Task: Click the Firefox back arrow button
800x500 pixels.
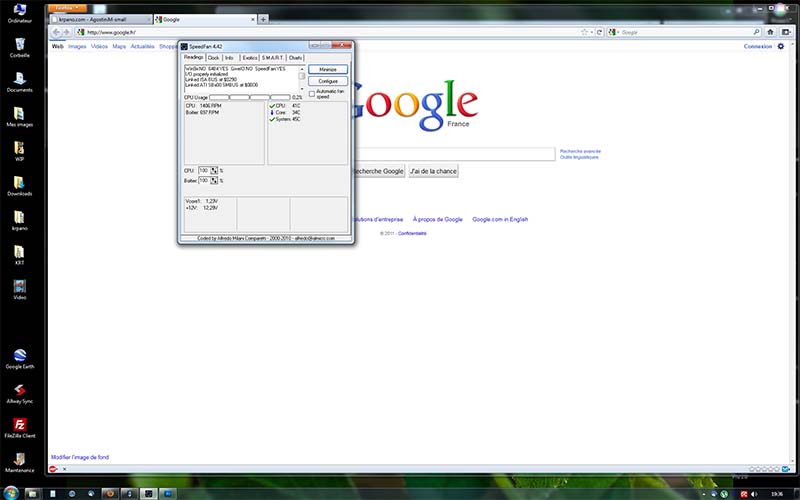Action: click(56, 32)
